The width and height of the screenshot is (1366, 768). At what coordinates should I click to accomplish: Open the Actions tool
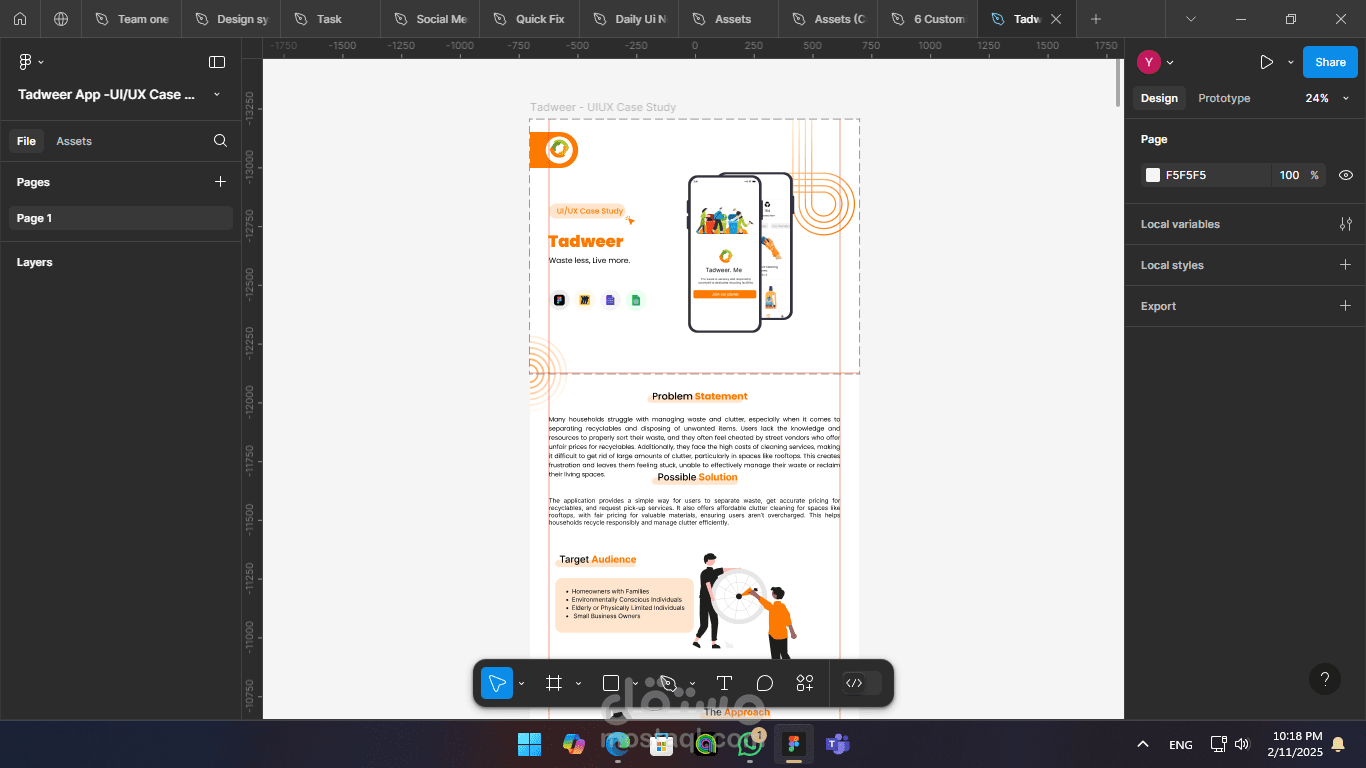pos(805,683)
